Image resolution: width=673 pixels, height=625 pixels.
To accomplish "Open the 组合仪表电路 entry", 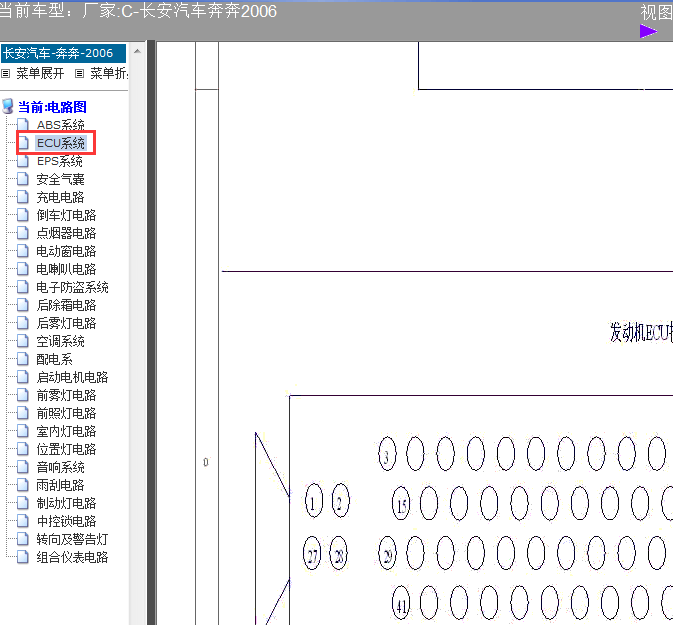I will click(73, 558).
